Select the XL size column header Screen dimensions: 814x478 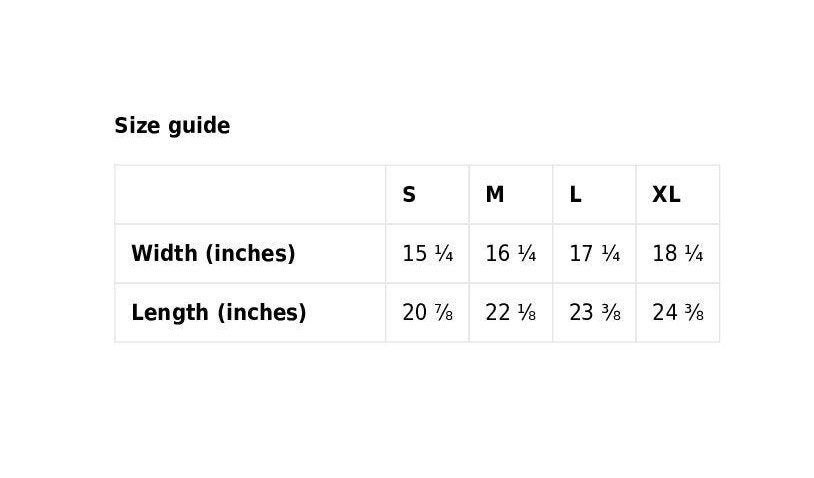[678, 195]
